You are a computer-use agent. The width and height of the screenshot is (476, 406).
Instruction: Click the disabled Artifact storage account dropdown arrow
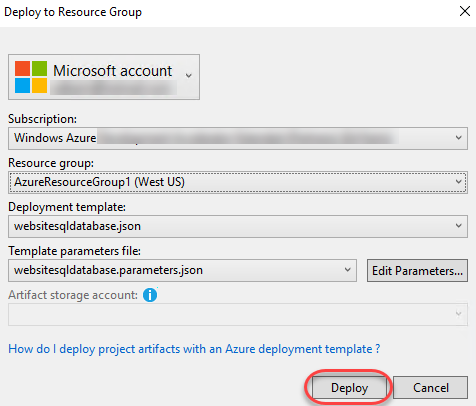(x=459, y=314)
